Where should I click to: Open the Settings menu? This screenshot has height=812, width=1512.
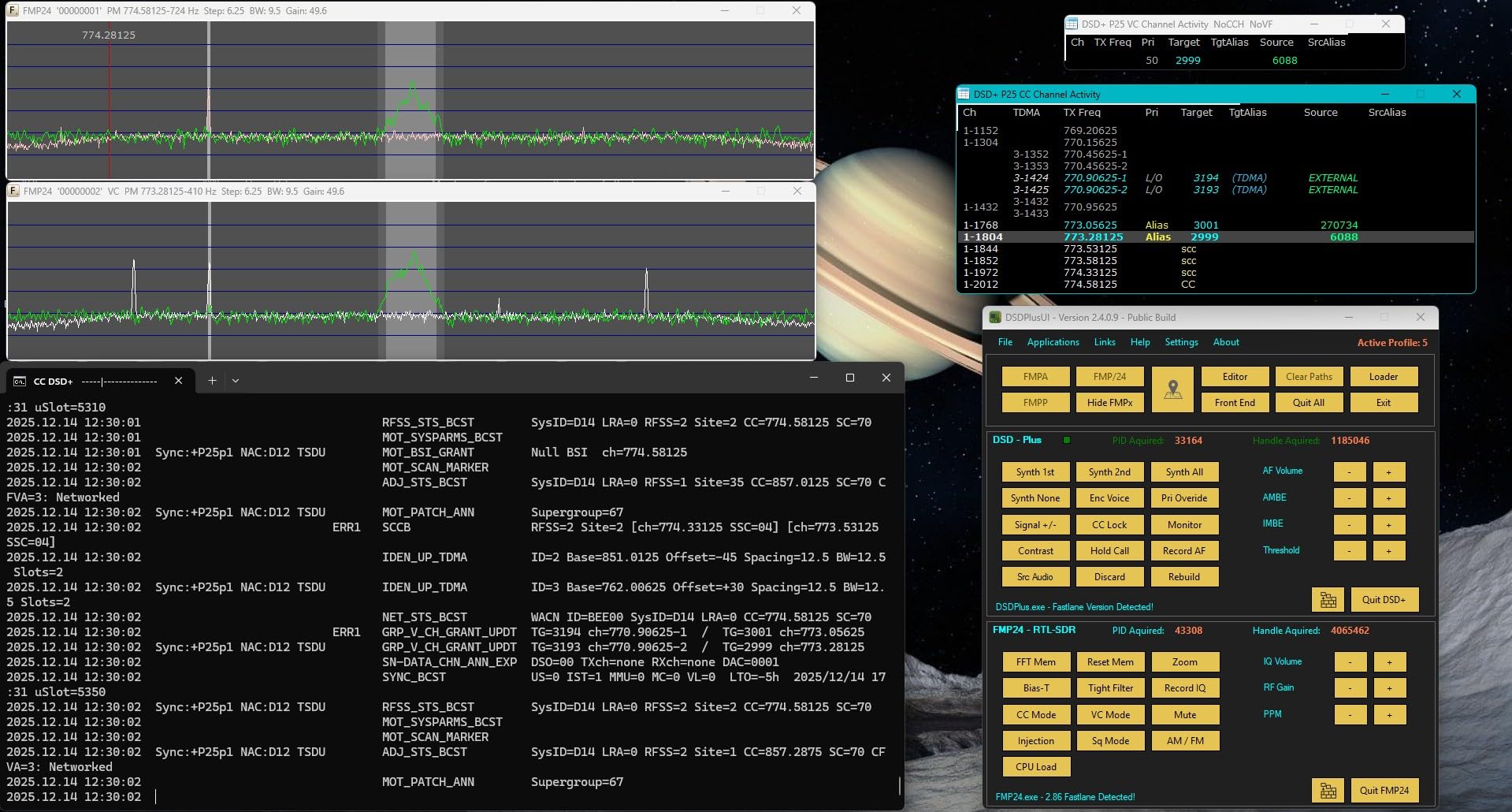tap(1181, 342)
